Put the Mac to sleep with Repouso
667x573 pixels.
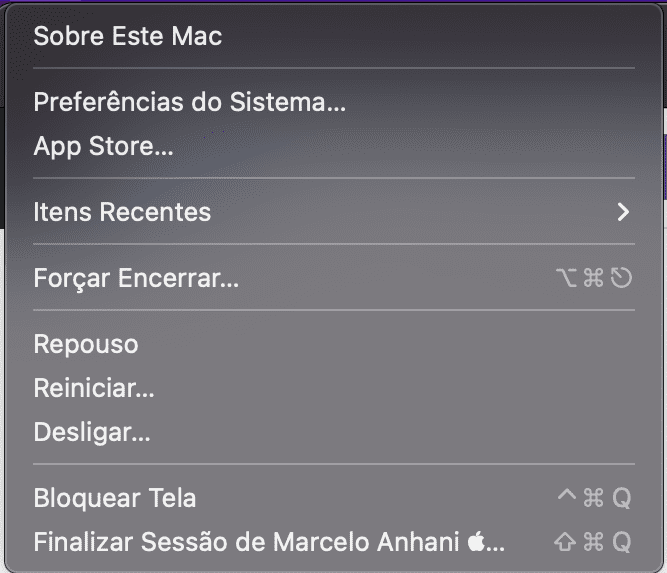(x=86, y=344)
